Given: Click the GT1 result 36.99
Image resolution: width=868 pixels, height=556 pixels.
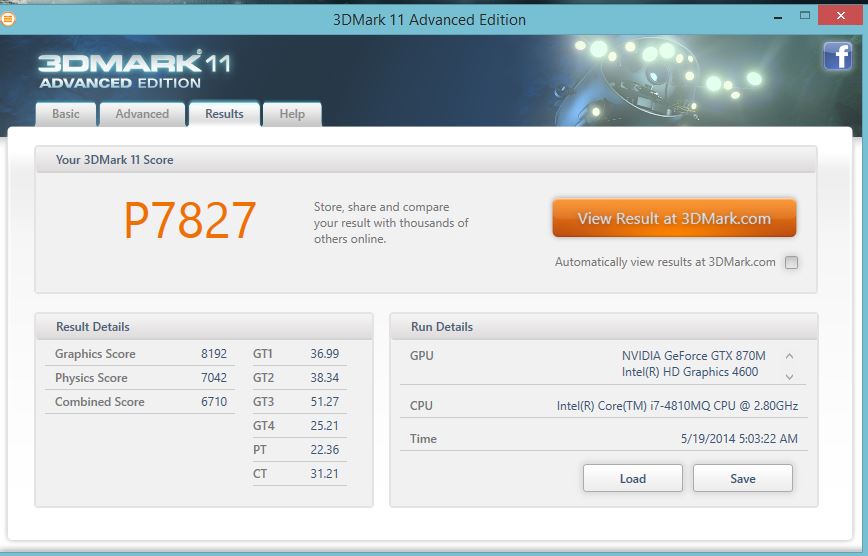Looking at the screenshot, I should [324, 354].
